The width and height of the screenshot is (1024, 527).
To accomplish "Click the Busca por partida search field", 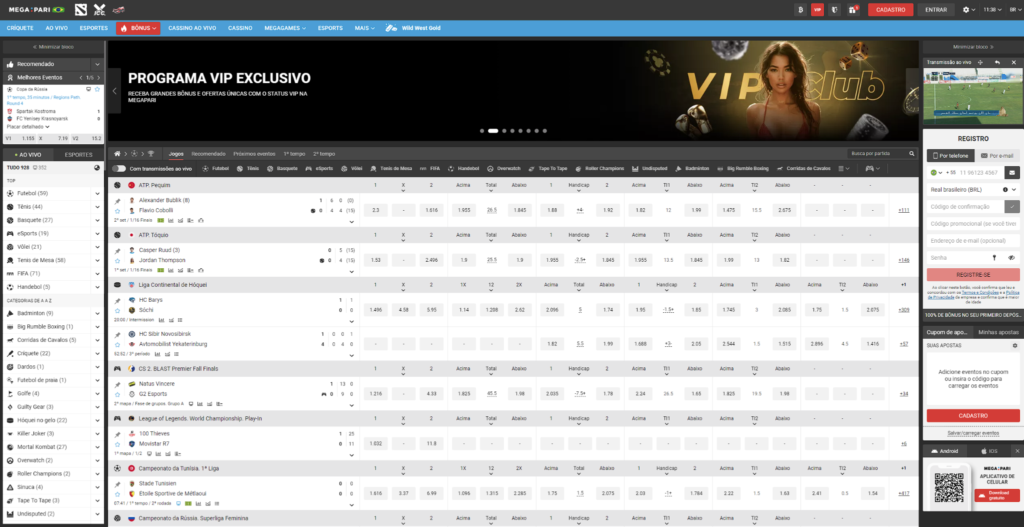I will 882,153.
